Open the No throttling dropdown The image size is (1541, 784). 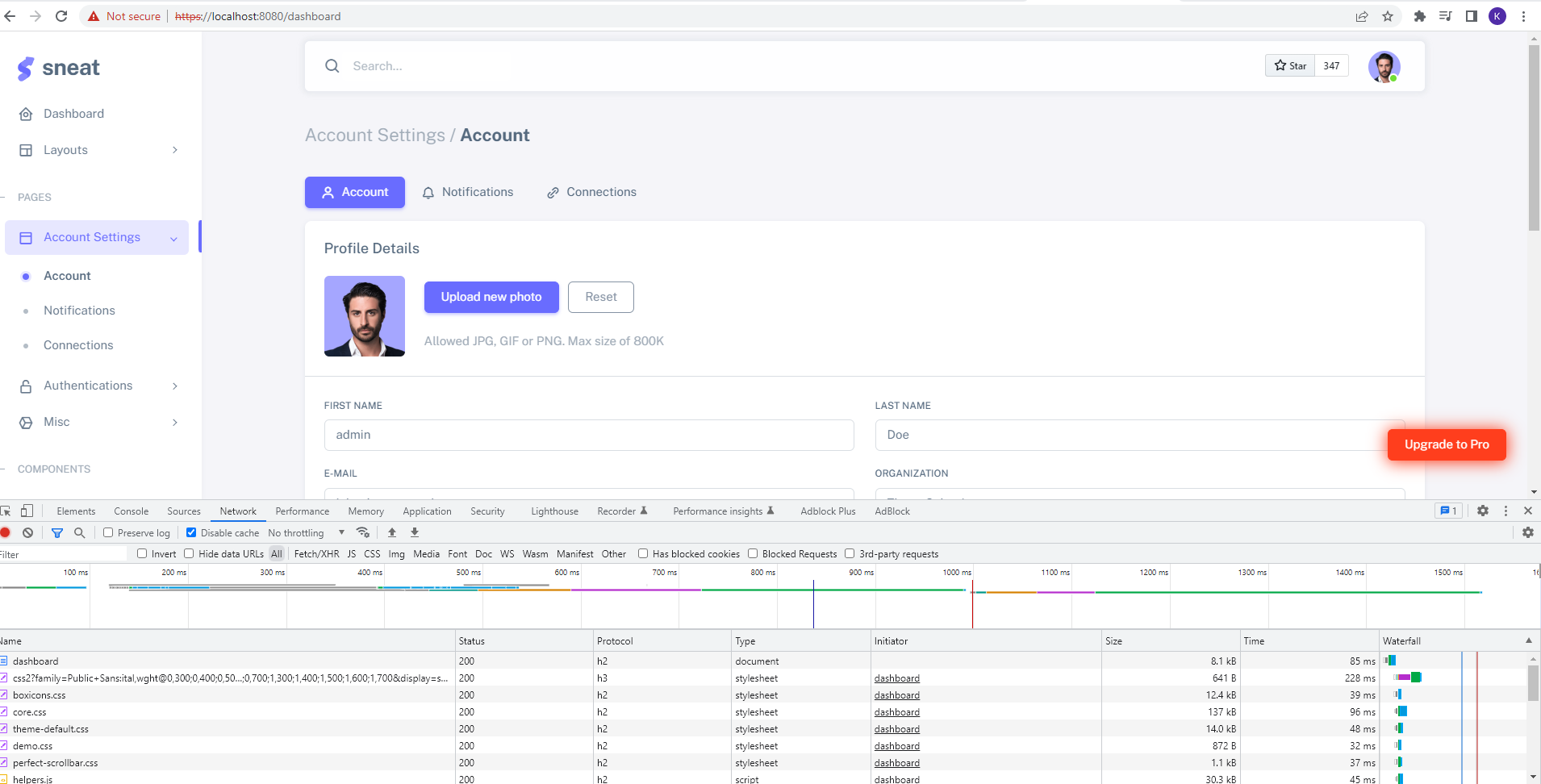pyautogui.click(x=305, y=532)
